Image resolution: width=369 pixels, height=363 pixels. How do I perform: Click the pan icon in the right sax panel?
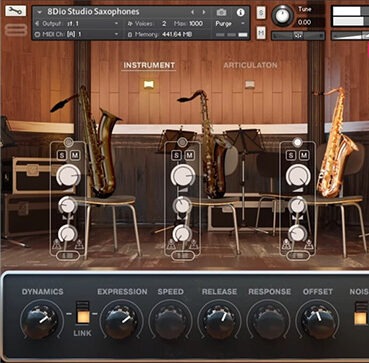click(297, 218)
